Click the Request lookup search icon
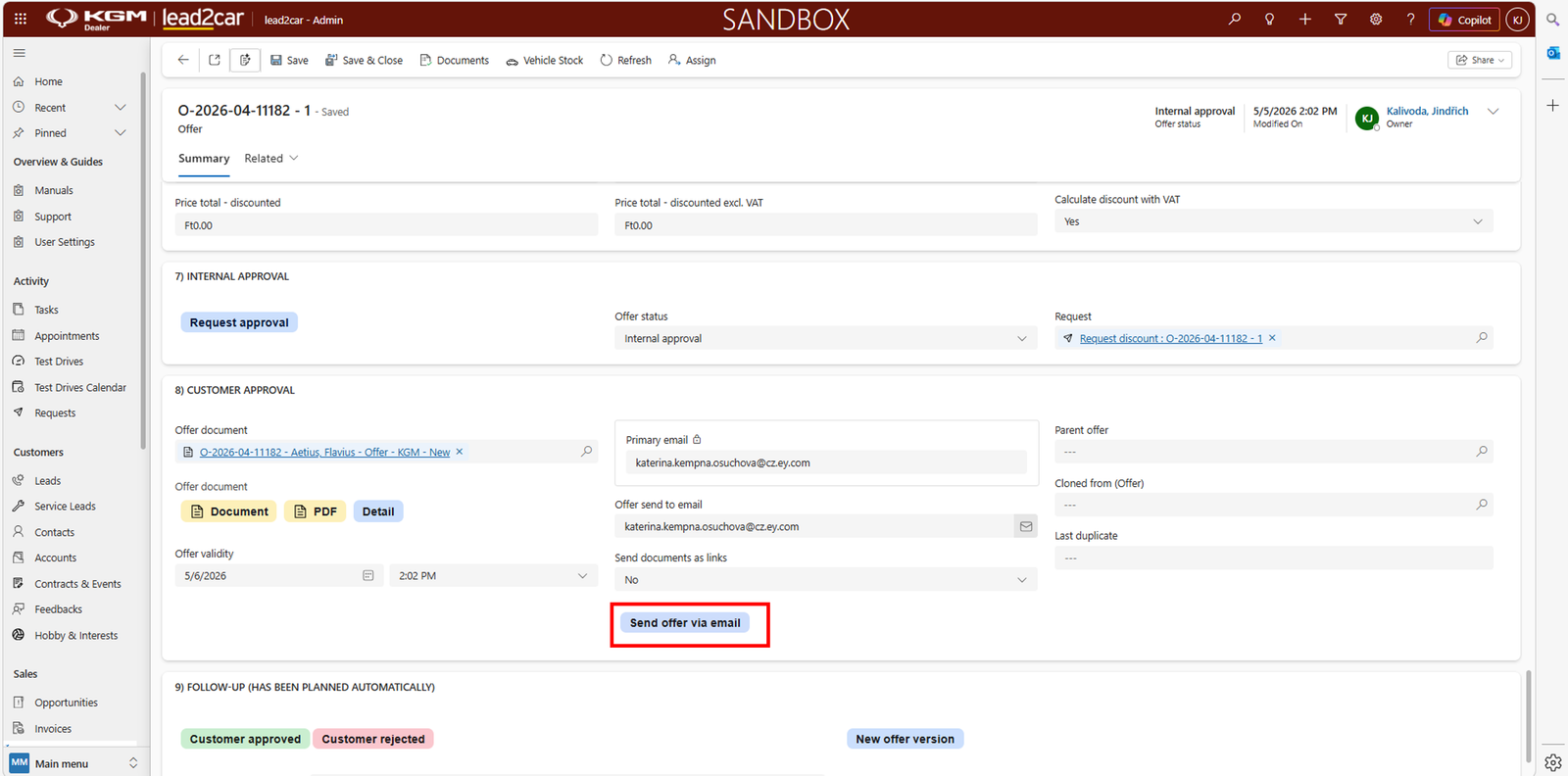Viewport: 1568px width, 776px height. [1482, 338]
